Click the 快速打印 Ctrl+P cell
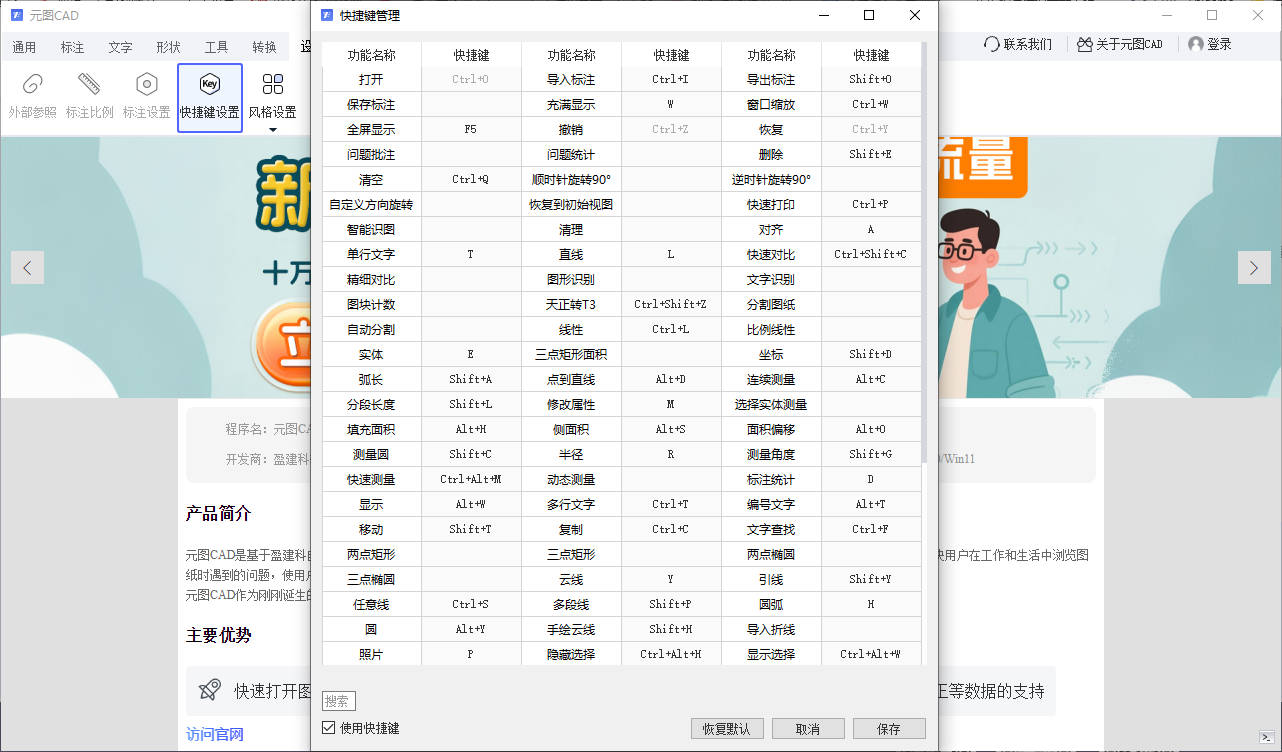 (x=871, y=204)
